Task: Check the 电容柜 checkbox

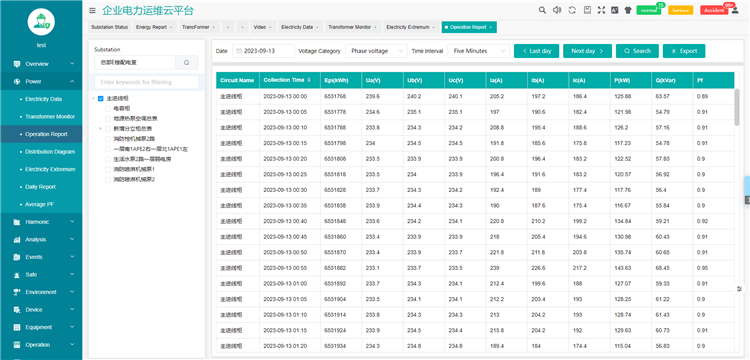Action: [108, 109]
